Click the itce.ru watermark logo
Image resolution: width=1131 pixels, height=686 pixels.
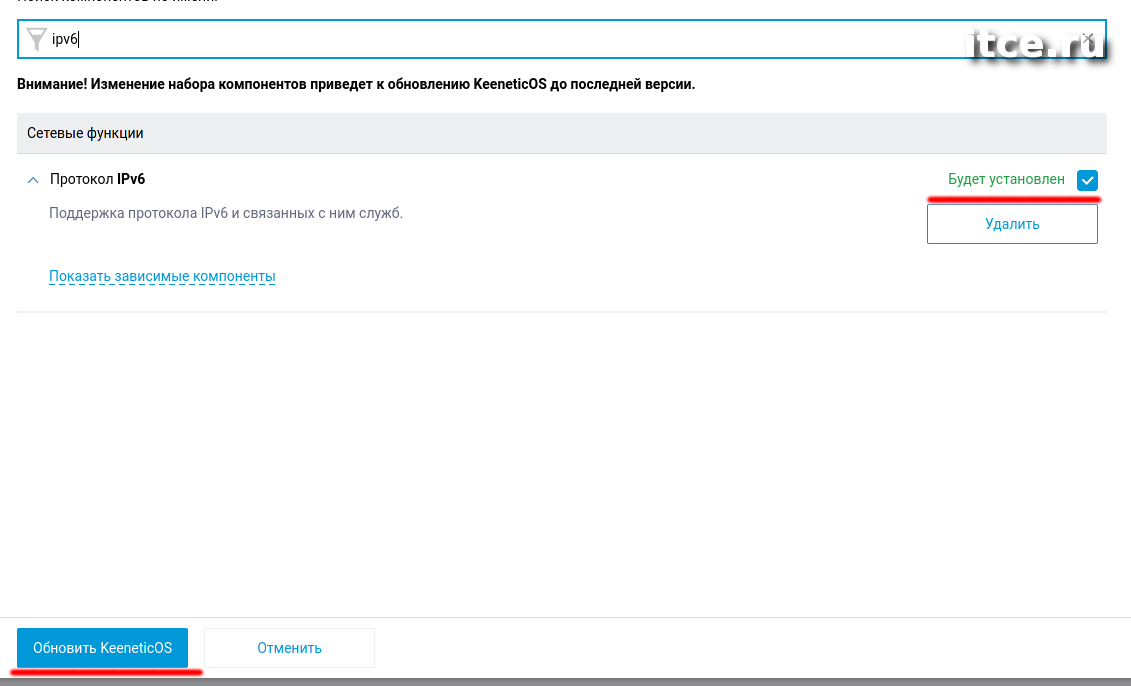click(1035, 45)
